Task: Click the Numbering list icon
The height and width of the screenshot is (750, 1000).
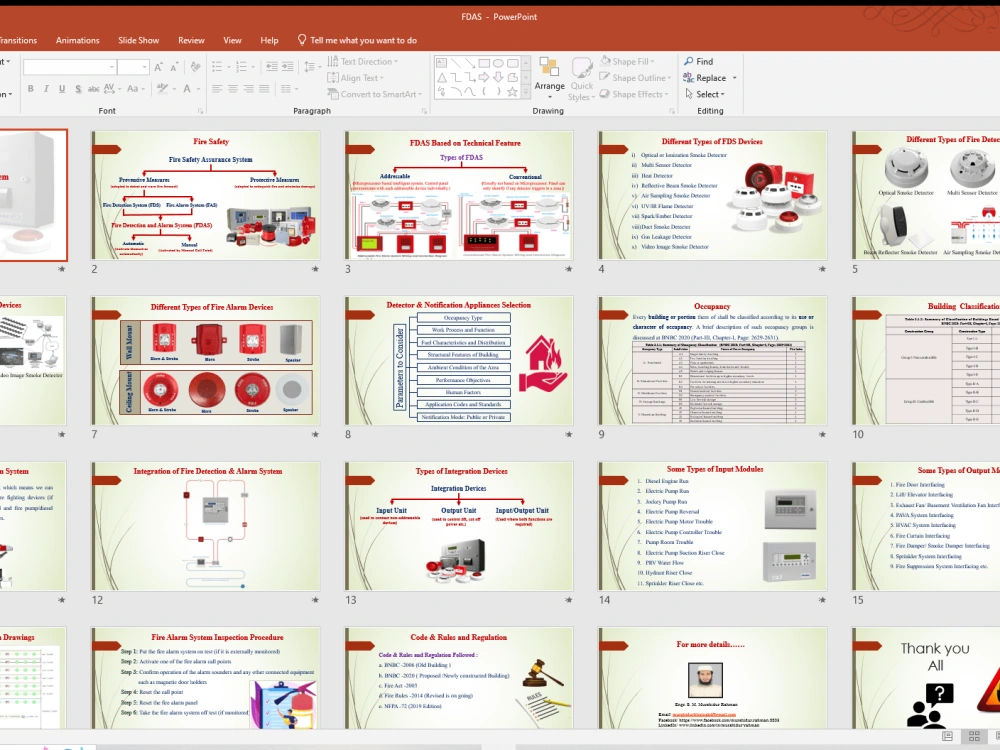Action: (x=241, y=66)
